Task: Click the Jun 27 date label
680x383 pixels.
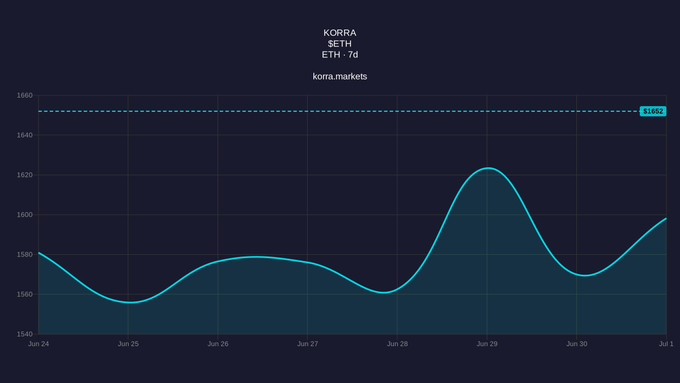Action: click(x=307, y=344)
